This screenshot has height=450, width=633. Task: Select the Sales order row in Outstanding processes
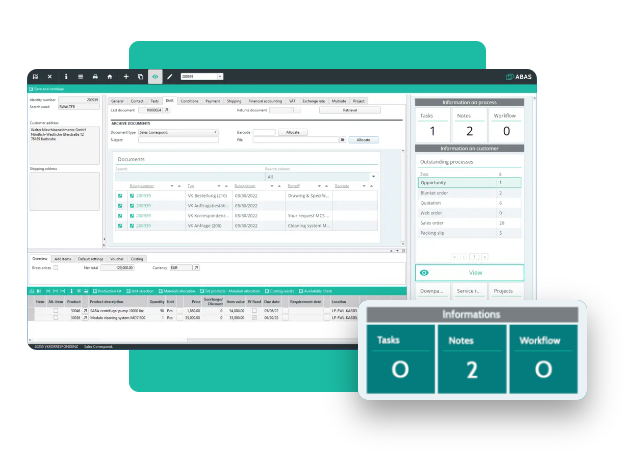[x=470, y=223]
